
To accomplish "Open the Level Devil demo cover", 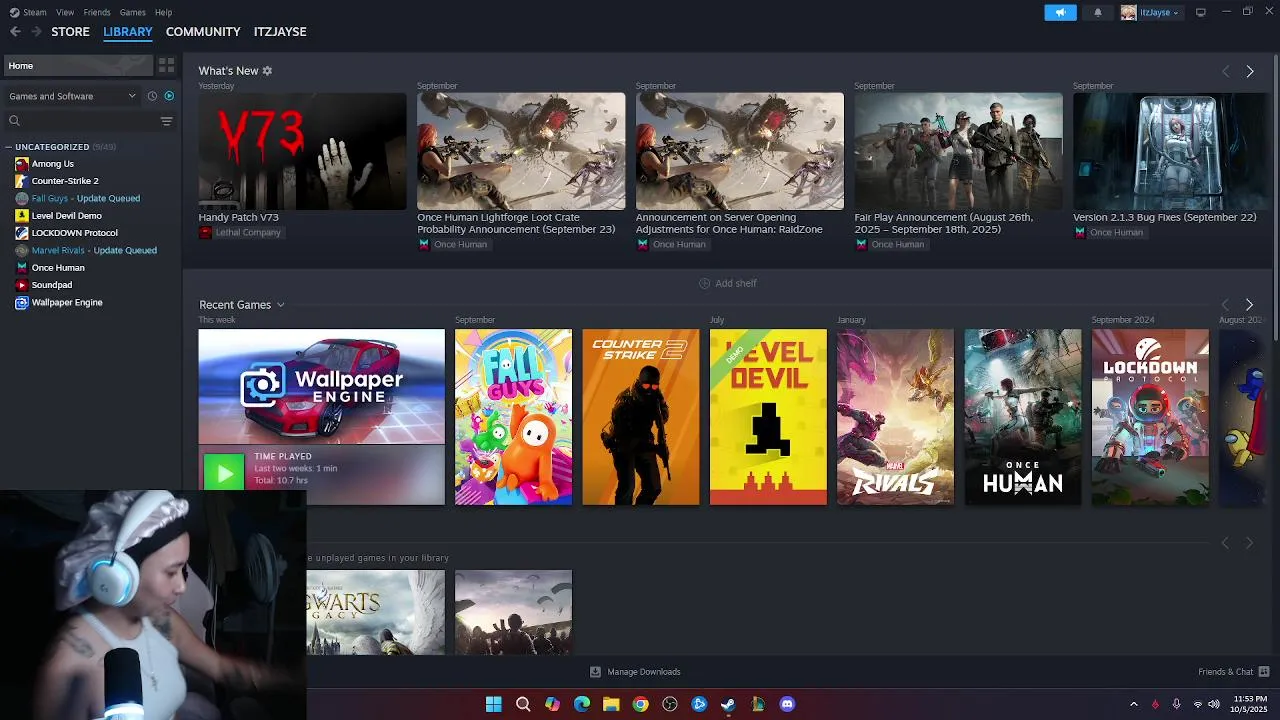I will point(768,417).
